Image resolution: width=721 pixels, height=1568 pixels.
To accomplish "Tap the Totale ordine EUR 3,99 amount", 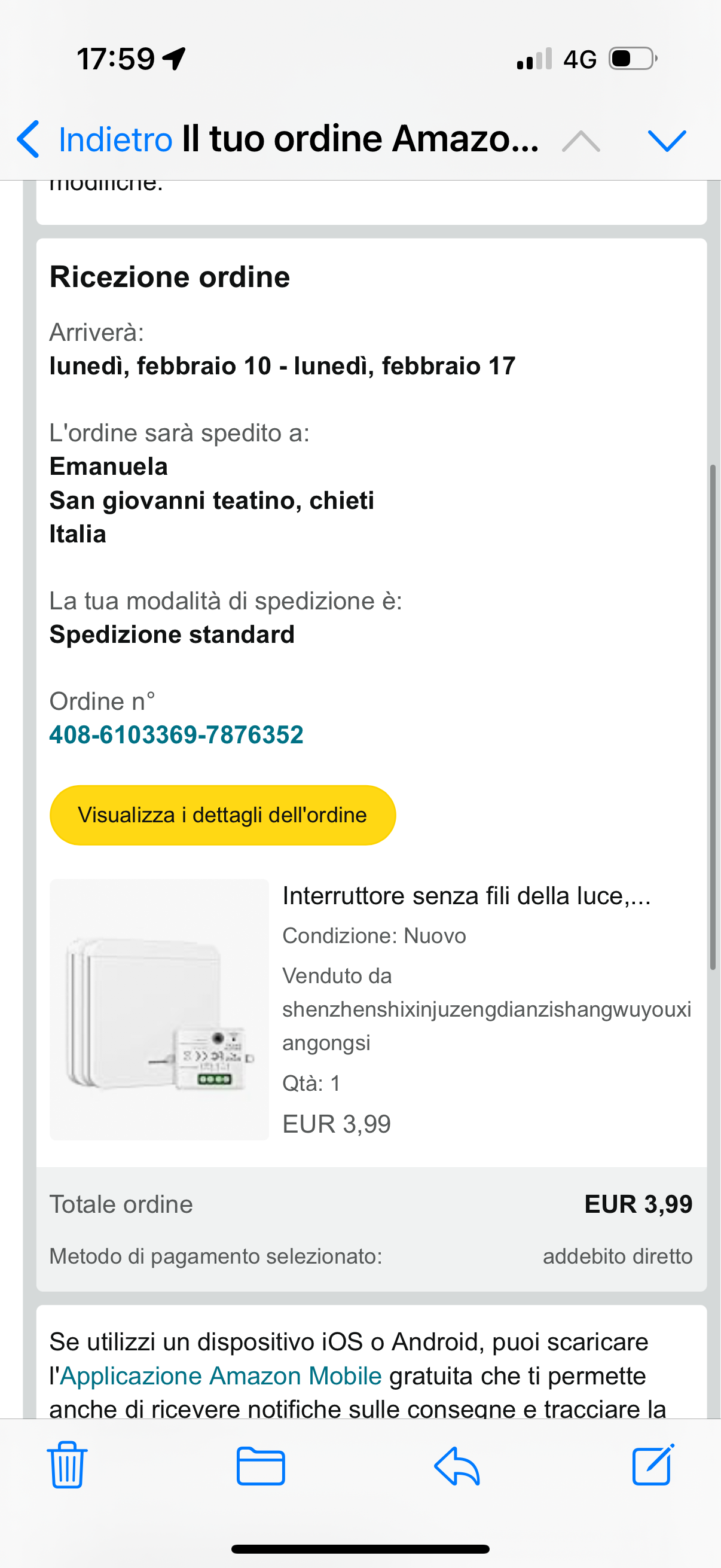I will coord(638,1204).
